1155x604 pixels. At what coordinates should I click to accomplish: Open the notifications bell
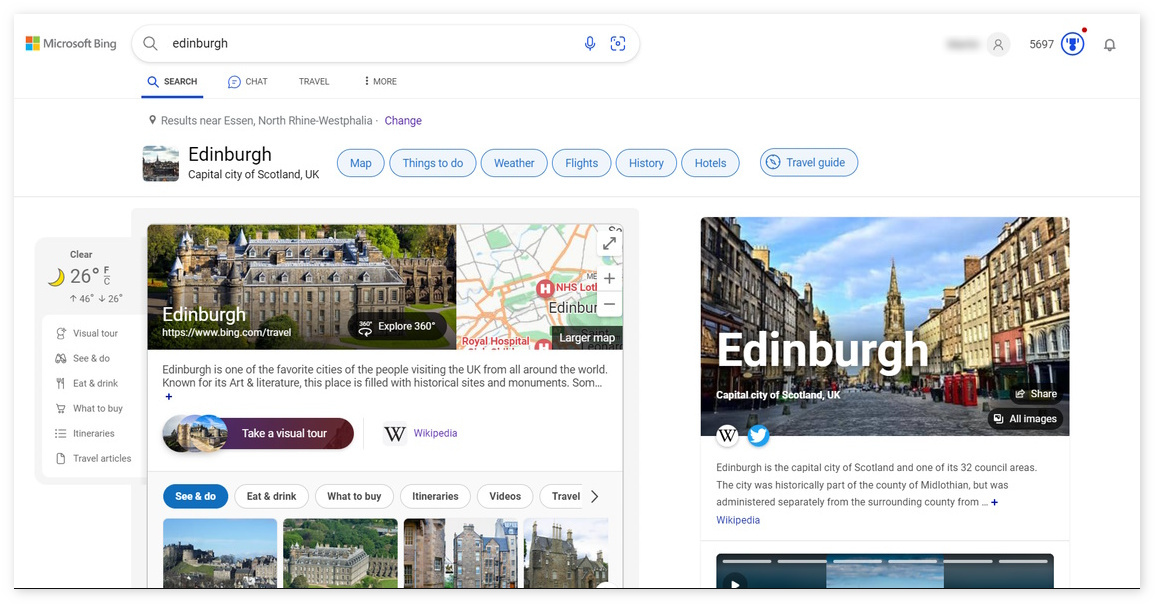(1109, 45)
